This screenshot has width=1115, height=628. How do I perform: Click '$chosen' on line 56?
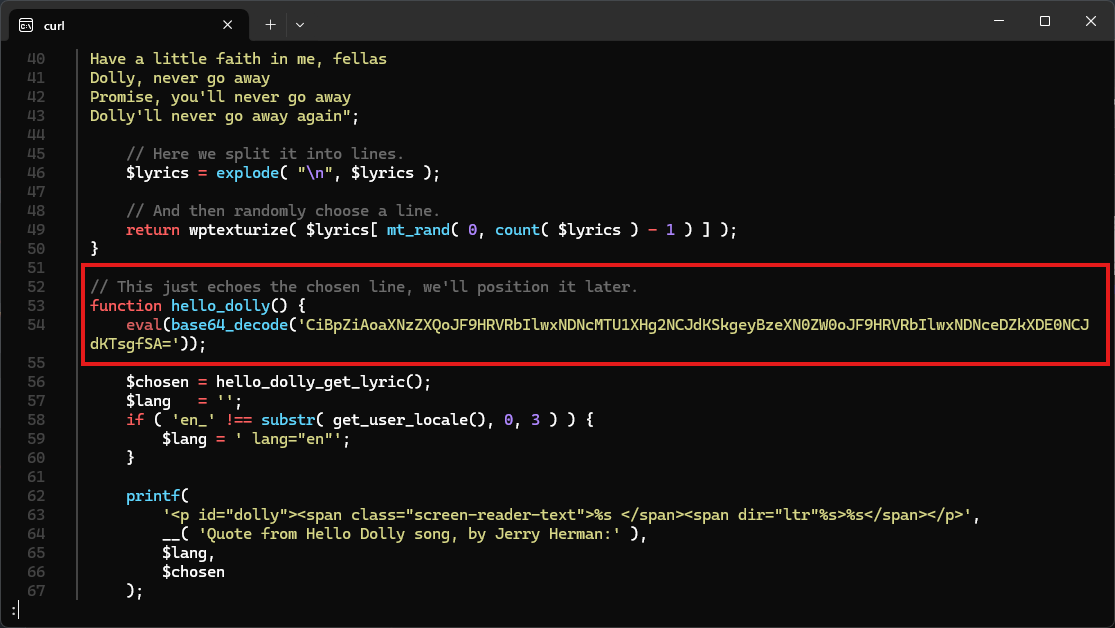pos(157,382)
